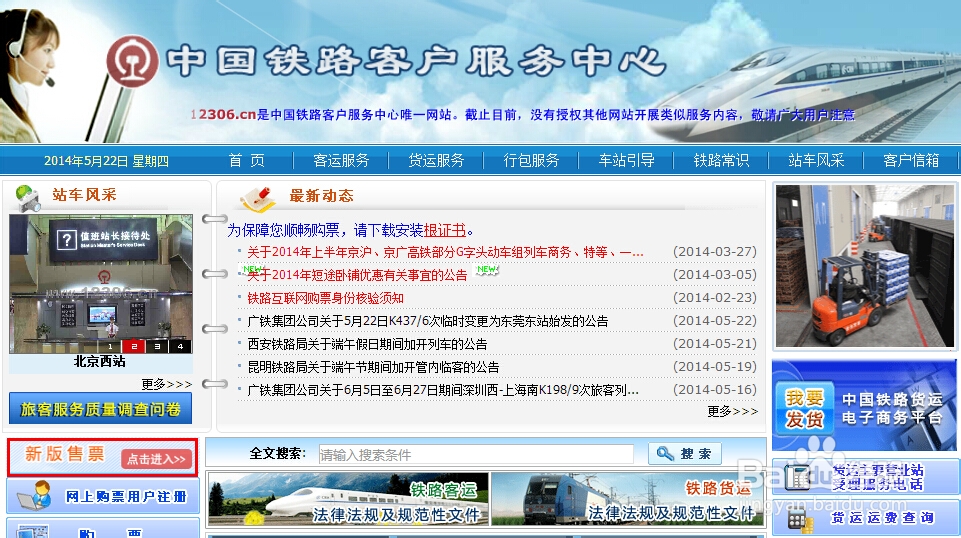The height and width of the screenshot is (538, 961).
Task: Click the (2014-03-27) date text
Action: pos(715,252)
